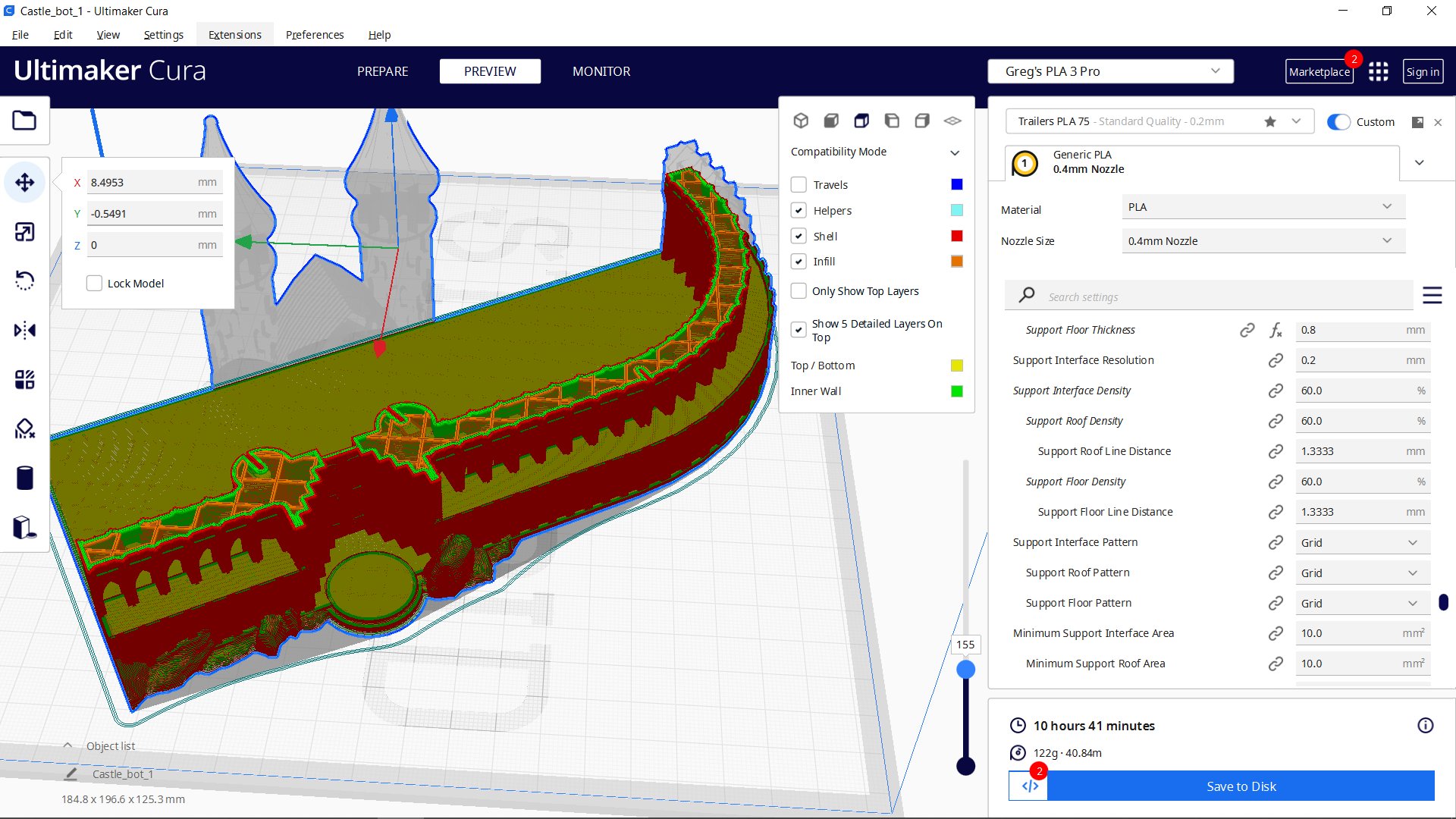Open the Marketplace
This screenshot has width=1456, height=819.
coord(1319,71)
